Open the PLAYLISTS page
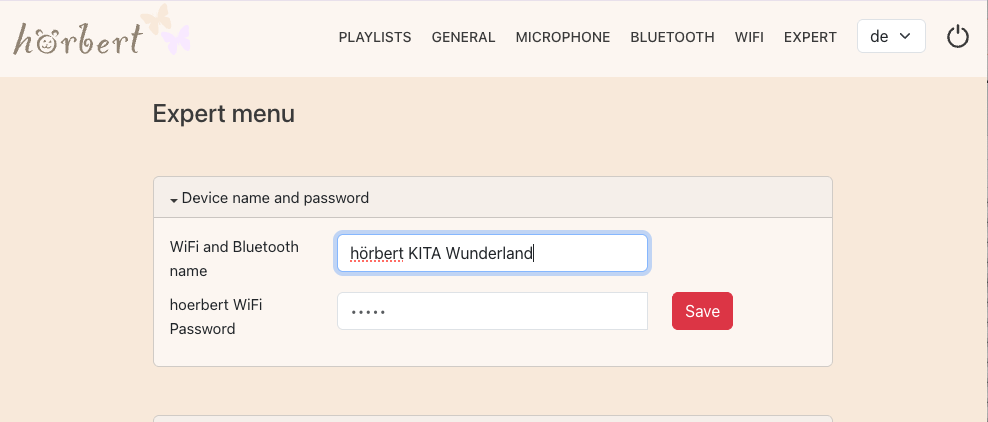This screenshot has height=422, width=988. (x=375, y=37)
